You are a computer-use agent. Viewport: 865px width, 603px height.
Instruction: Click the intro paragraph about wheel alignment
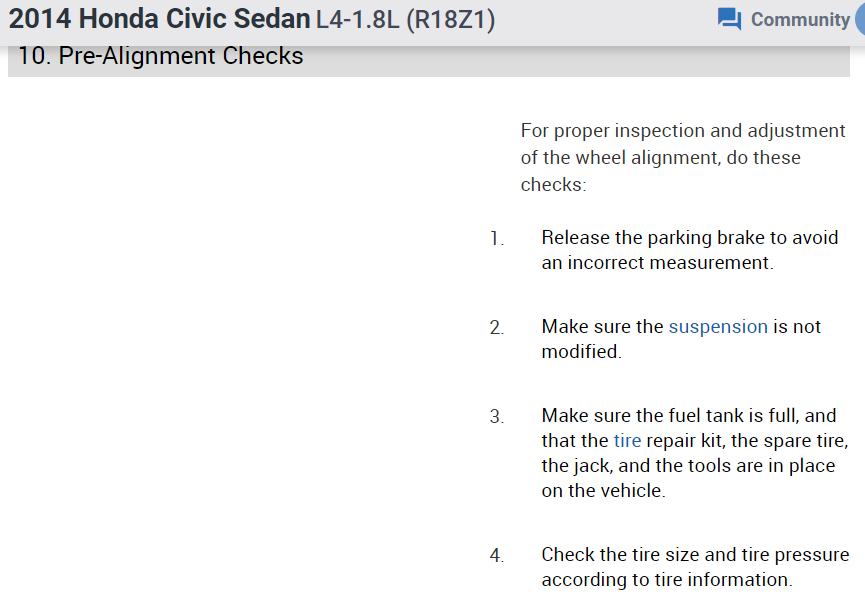(683, 157)
